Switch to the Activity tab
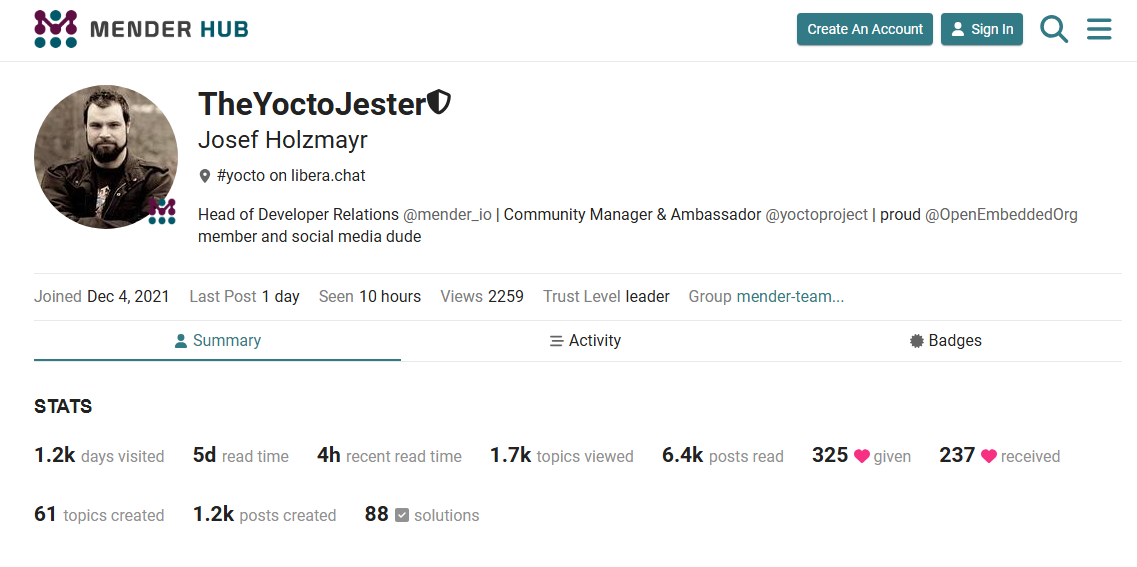The height and width of the screenshot is (567, 1137). (585, 341)
